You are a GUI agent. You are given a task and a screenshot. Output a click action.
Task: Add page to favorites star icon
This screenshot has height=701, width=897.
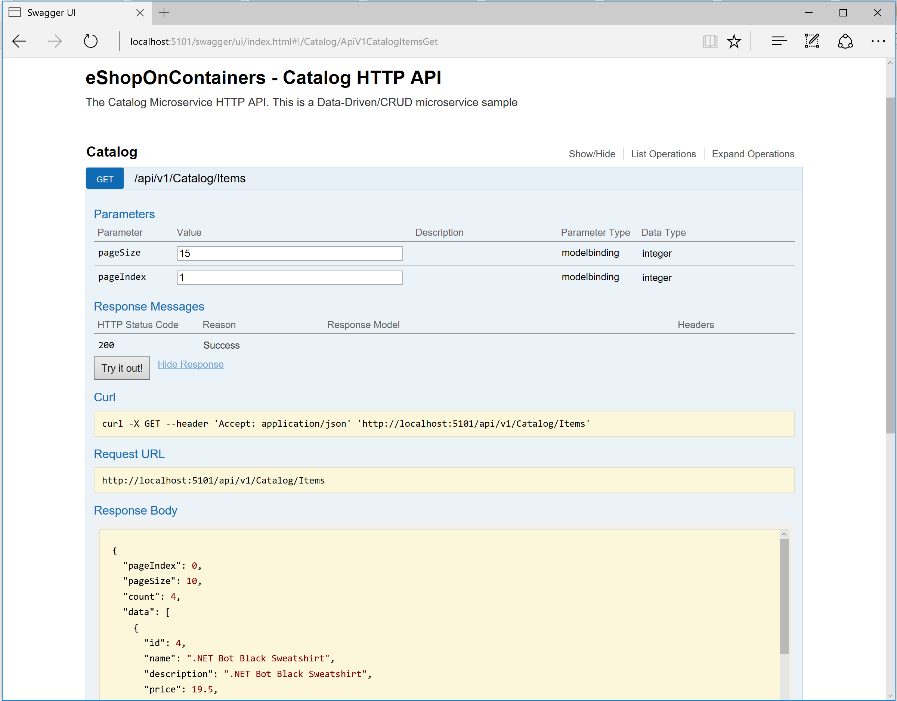pos(734,41)
